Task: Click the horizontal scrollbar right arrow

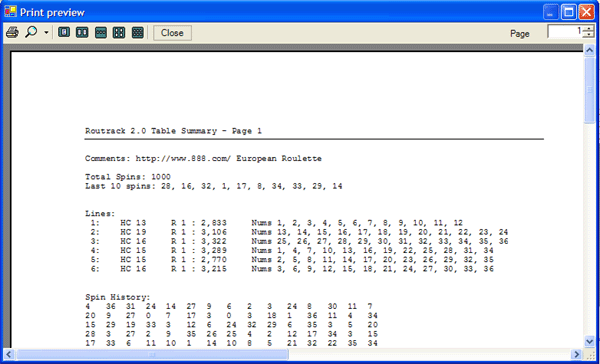Action: click(577, 354)
